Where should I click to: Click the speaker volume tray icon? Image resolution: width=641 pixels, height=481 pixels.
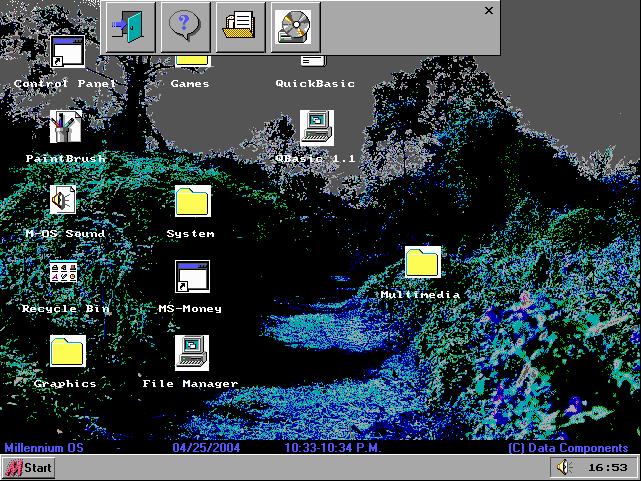tap(565, 467)
